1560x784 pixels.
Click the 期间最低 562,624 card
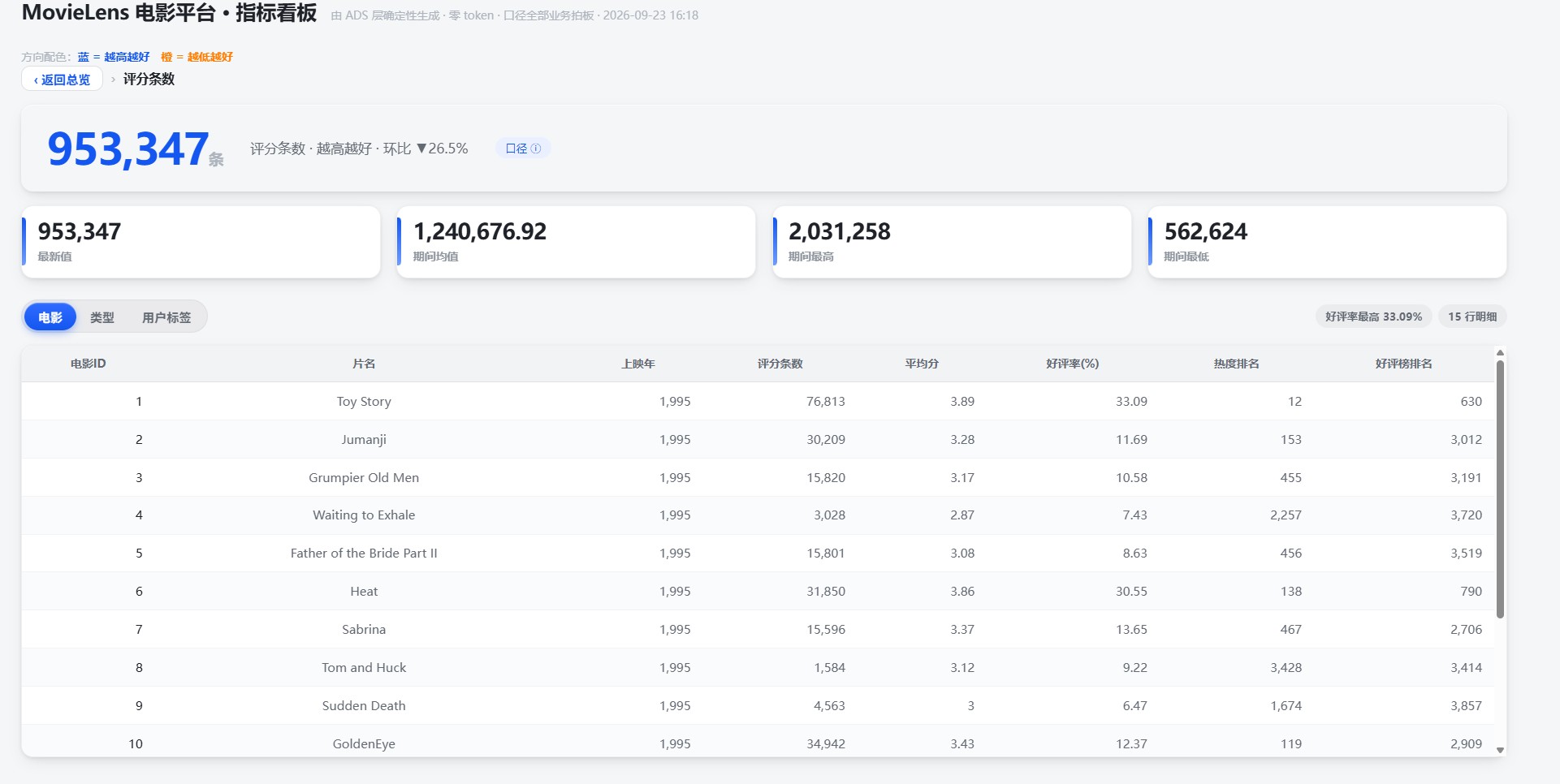point(1327,242)
